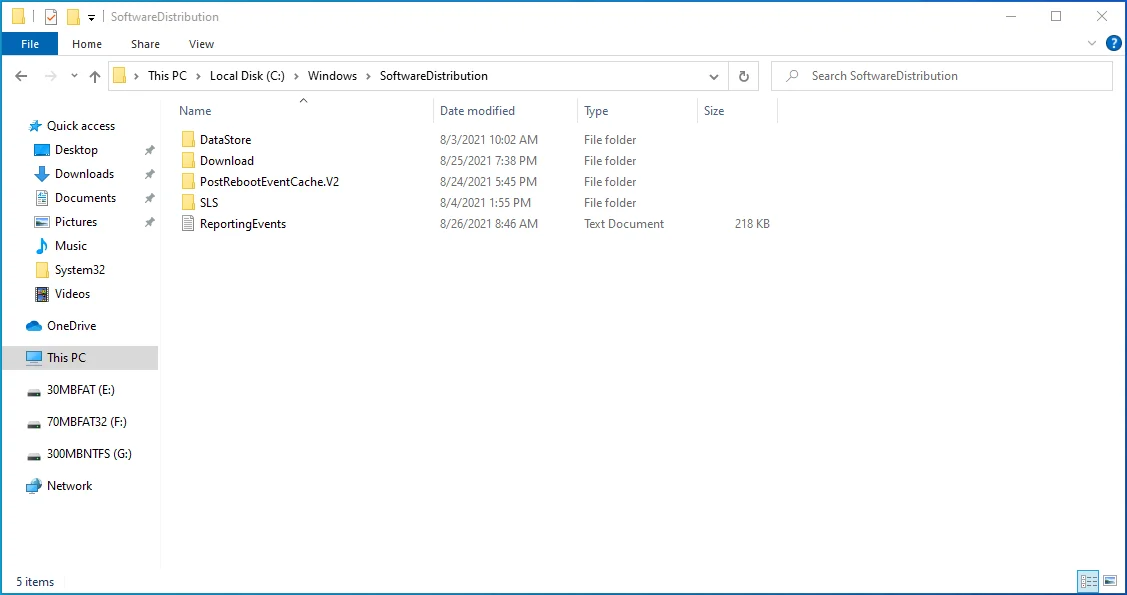Click the 8/3/2021 10:02 AM date
Screen dimensions: 1127x595
click(489, 139)
